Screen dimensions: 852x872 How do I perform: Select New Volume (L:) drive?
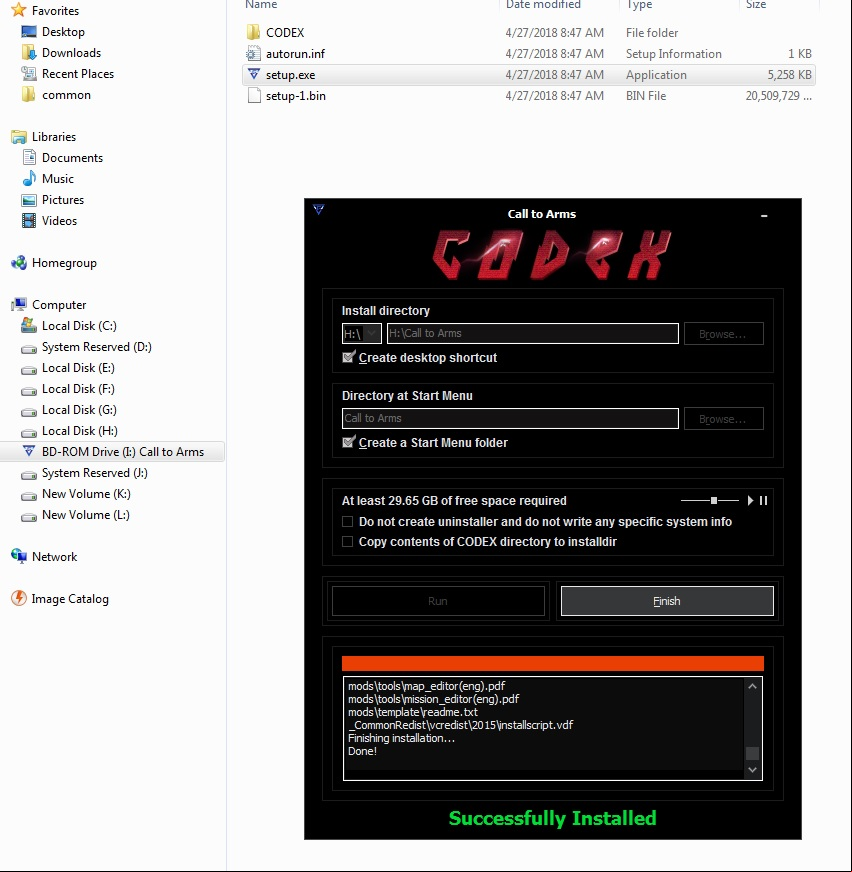(x=75, y=515)
